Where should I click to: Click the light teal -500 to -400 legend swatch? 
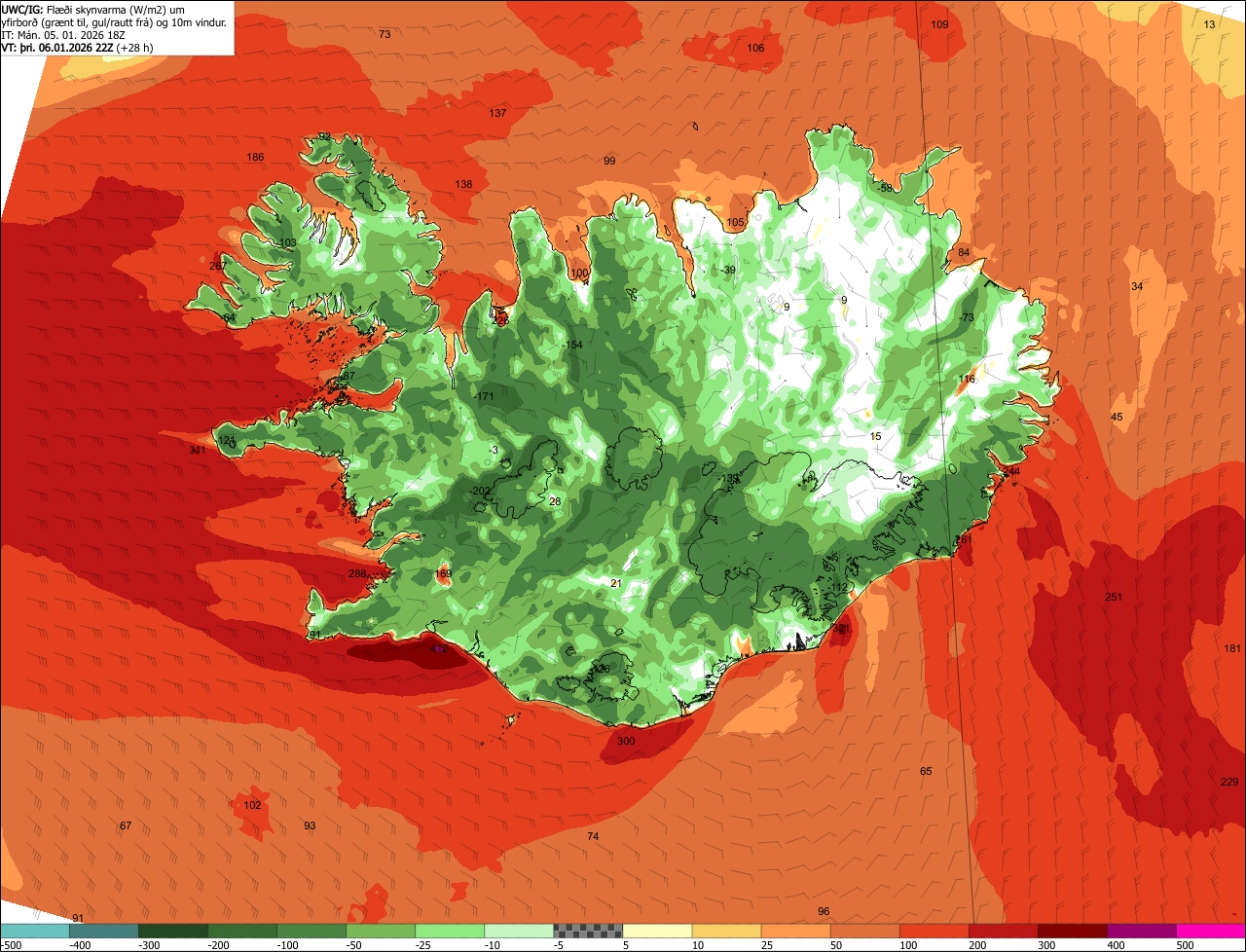coord(34,931)
